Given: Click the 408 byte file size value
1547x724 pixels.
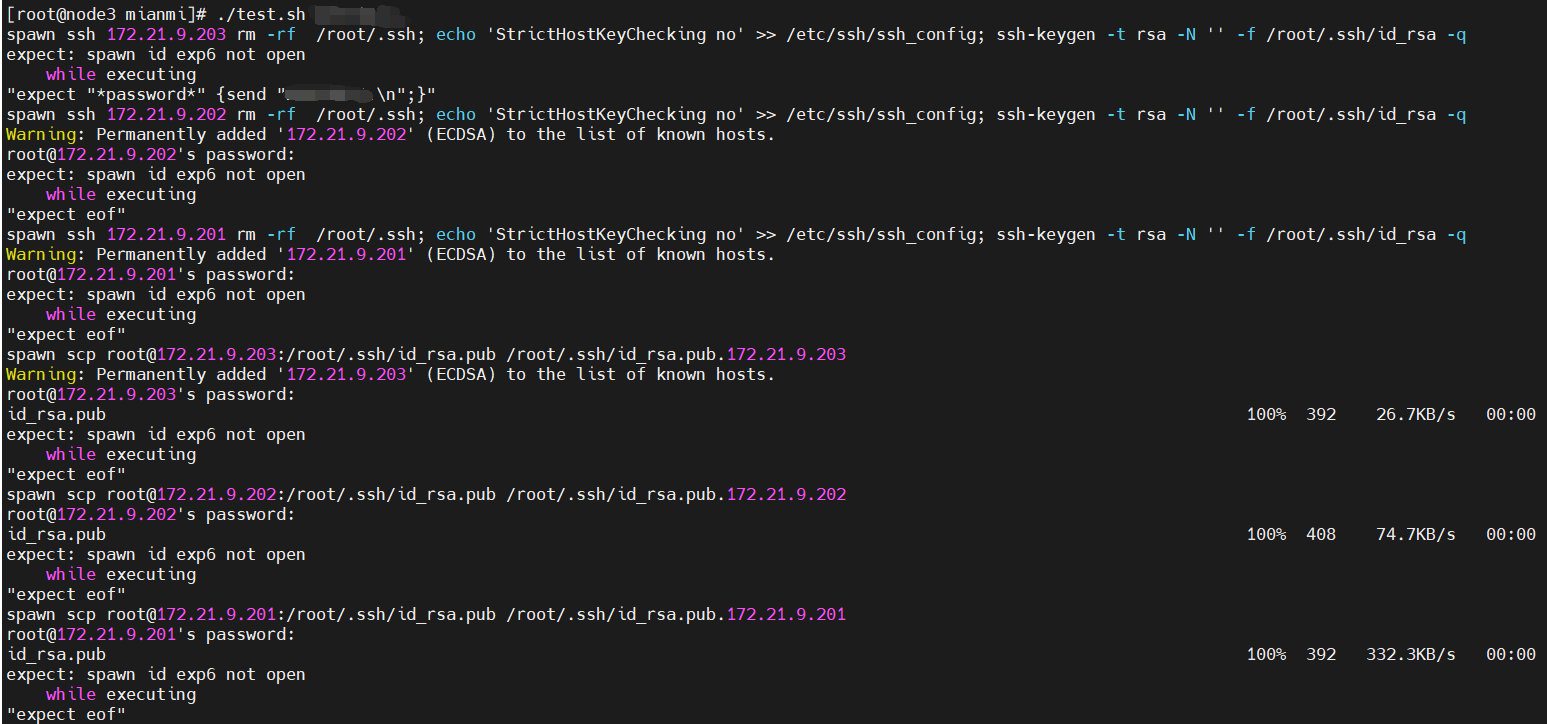Looking at the screenshot, I should (x=1321, y=534).
